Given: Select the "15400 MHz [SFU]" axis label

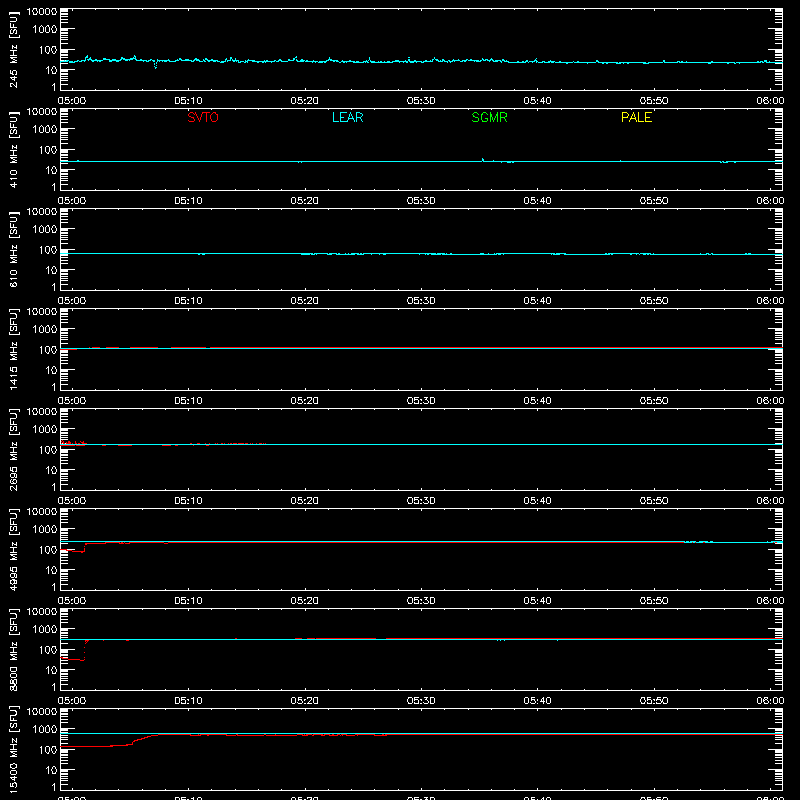Looking at the screenshot, I should 13,749.
